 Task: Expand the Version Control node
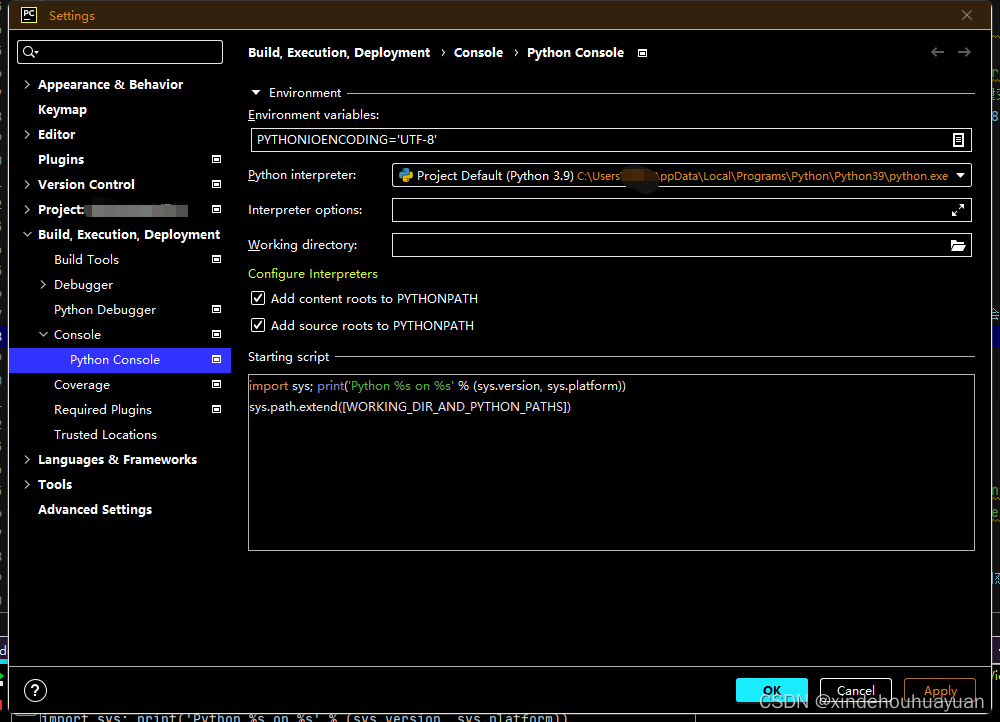click(27, 184)
